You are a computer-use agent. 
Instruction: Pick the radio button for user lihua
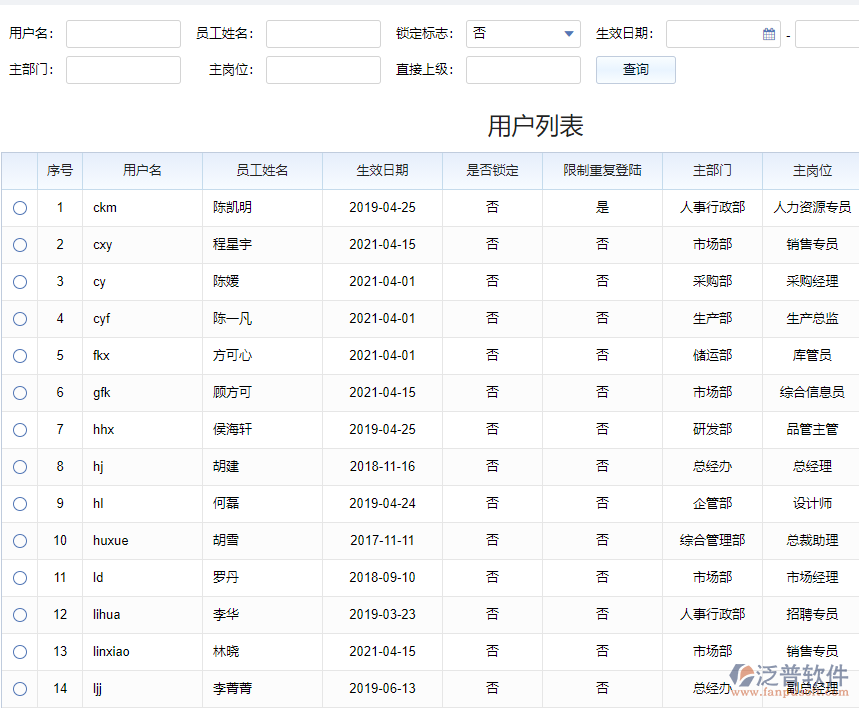(x=20, y=615)
